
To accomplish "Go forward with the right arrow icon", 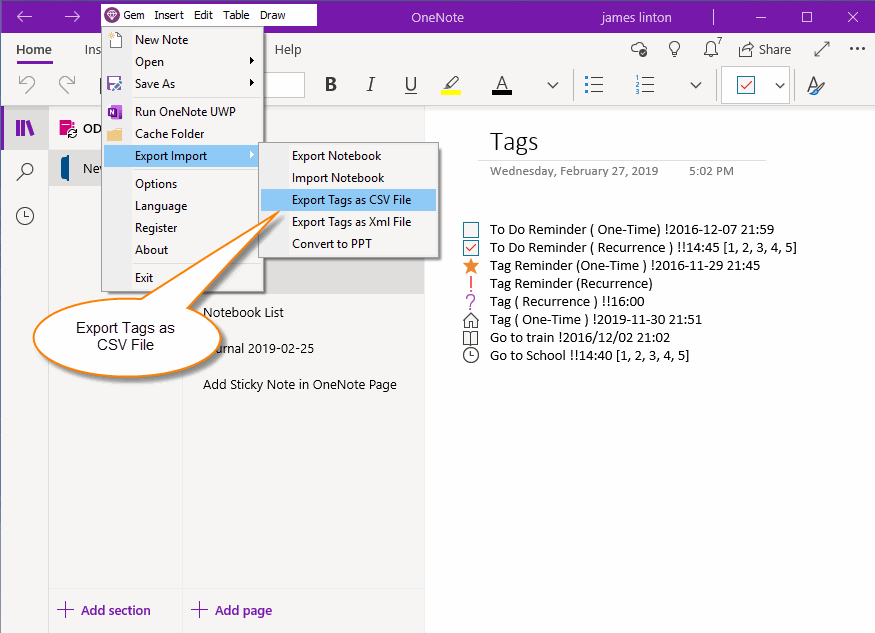I will (72, 17).
